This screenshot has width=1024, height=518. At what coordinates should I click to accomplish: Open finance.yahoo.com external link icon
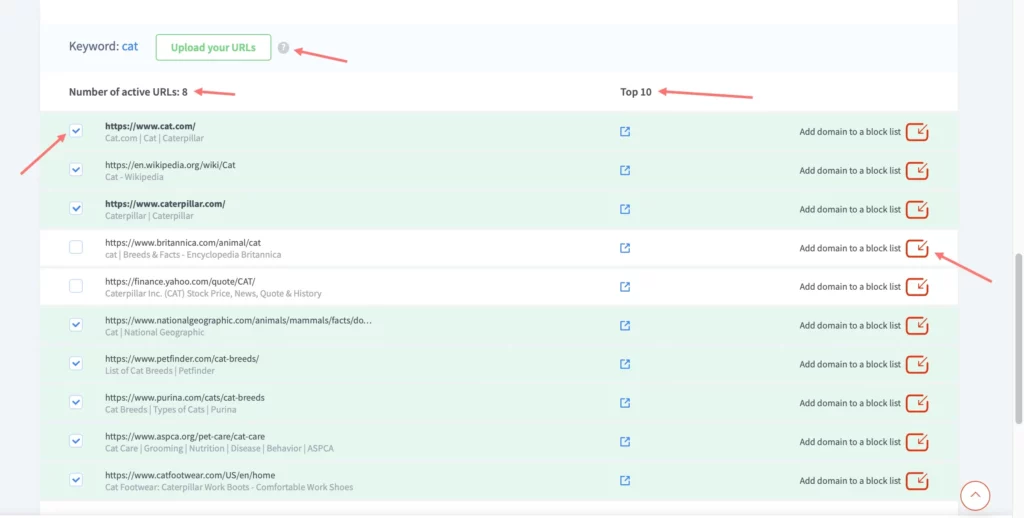(x=625, y=287)
